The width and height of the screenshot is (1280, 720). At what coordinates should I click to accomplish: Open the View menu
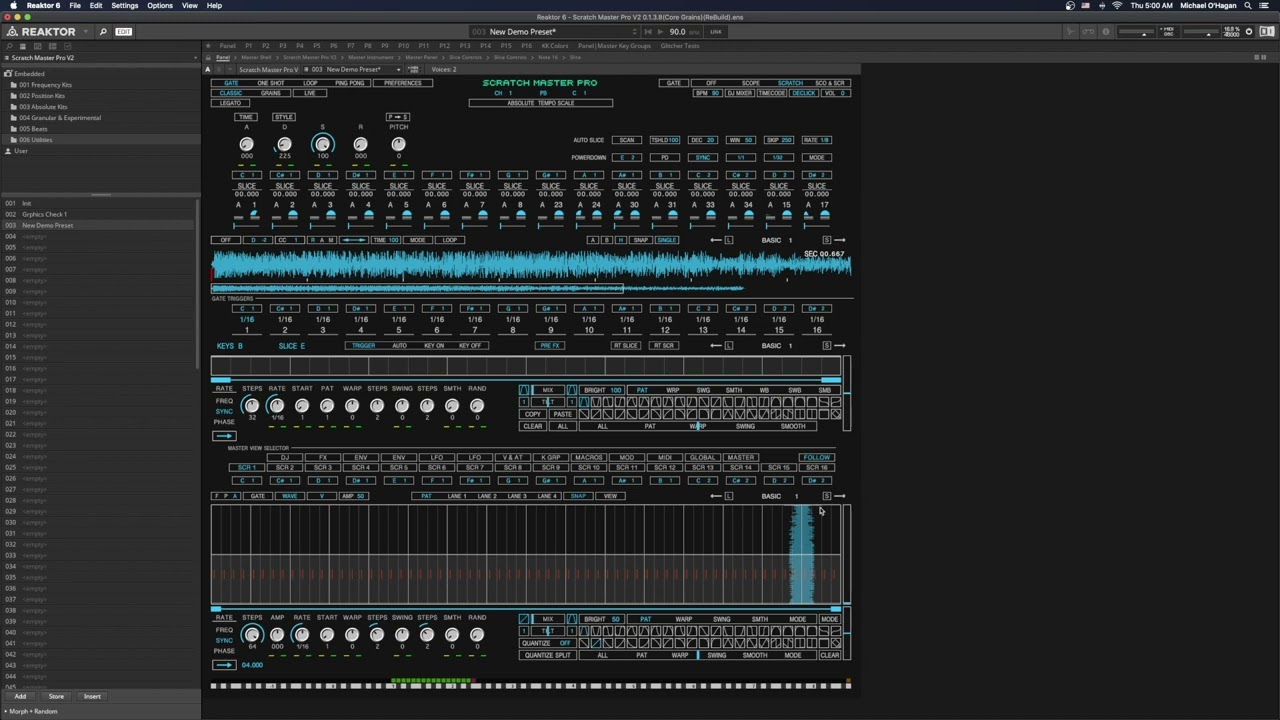[189, 6]
